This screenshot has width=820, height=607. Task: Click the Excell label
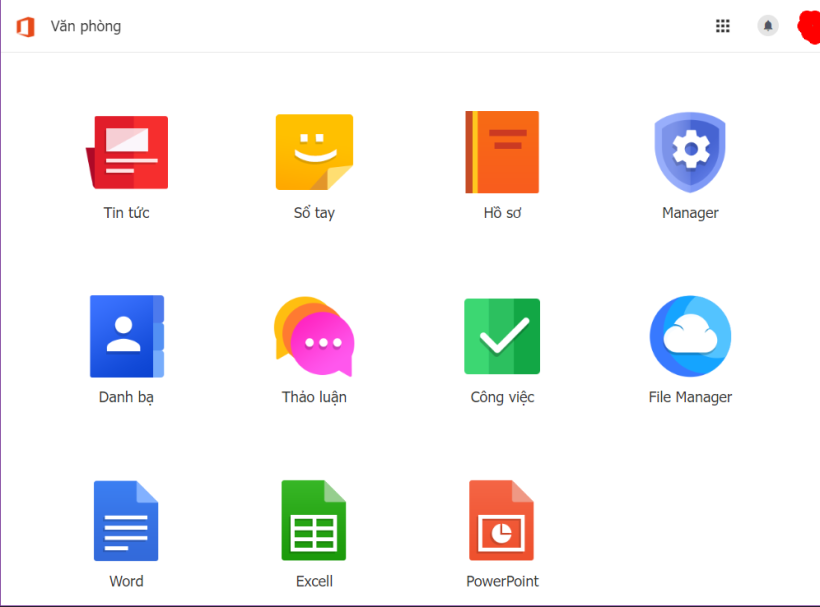[x=314, y=581]
